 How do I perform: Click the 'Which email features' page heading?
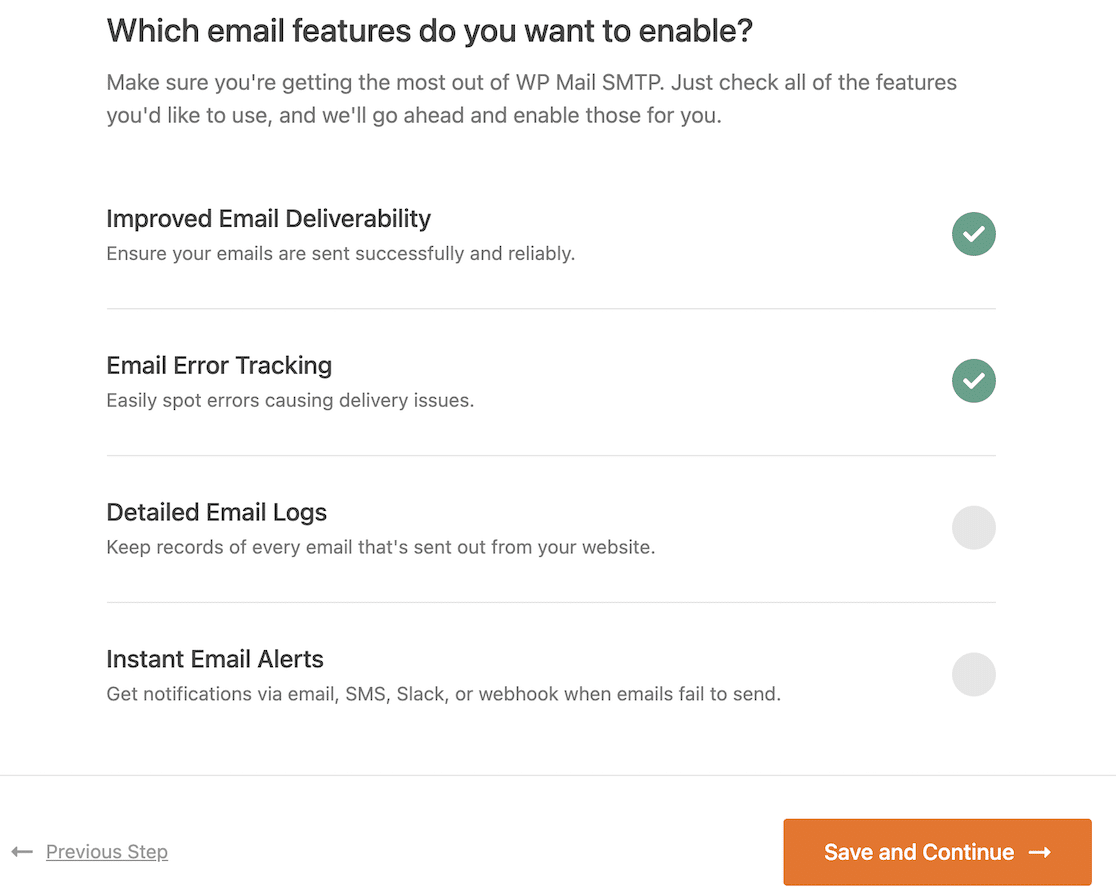[x=429, y=31]
